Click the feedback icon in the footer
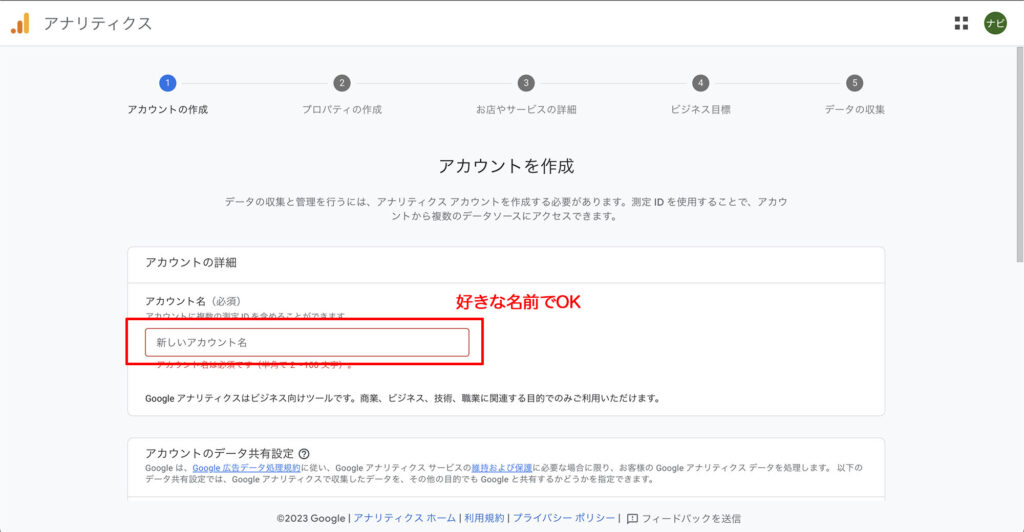1024x532 pixels. click(x=632, y=519)
